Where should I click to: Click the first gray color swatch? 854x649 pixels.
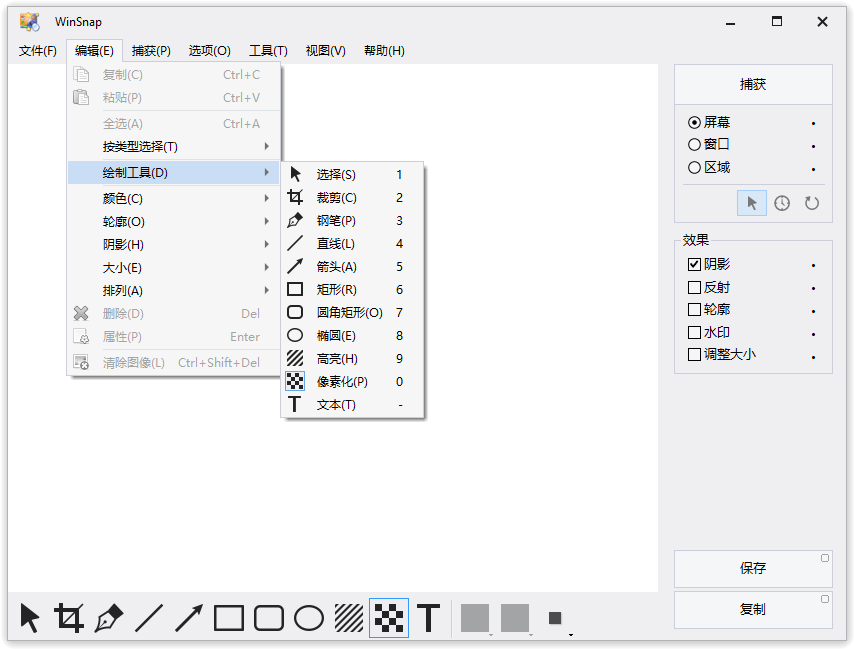click(475, 618)
